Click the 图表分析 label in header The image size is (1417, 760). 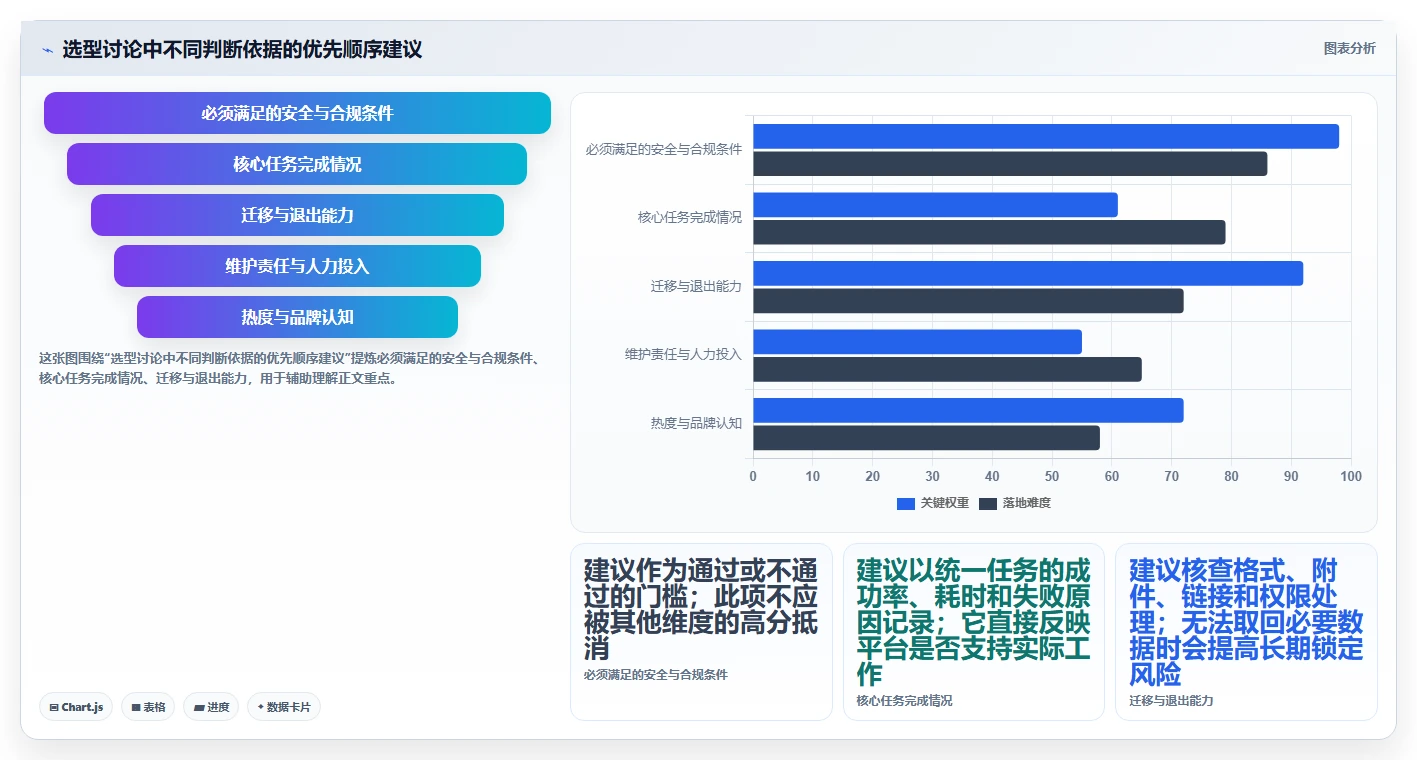point(1349,48)
